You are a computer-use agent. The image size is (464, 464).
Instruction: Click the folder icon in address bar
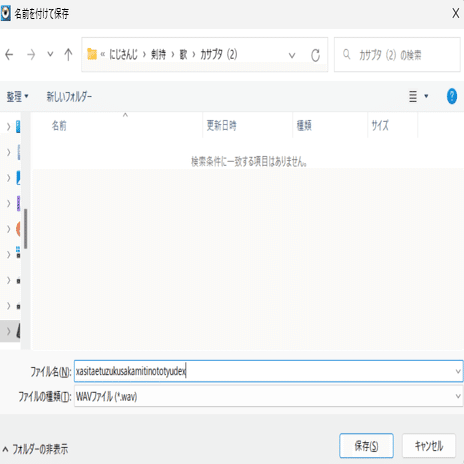tap(92, 54)
